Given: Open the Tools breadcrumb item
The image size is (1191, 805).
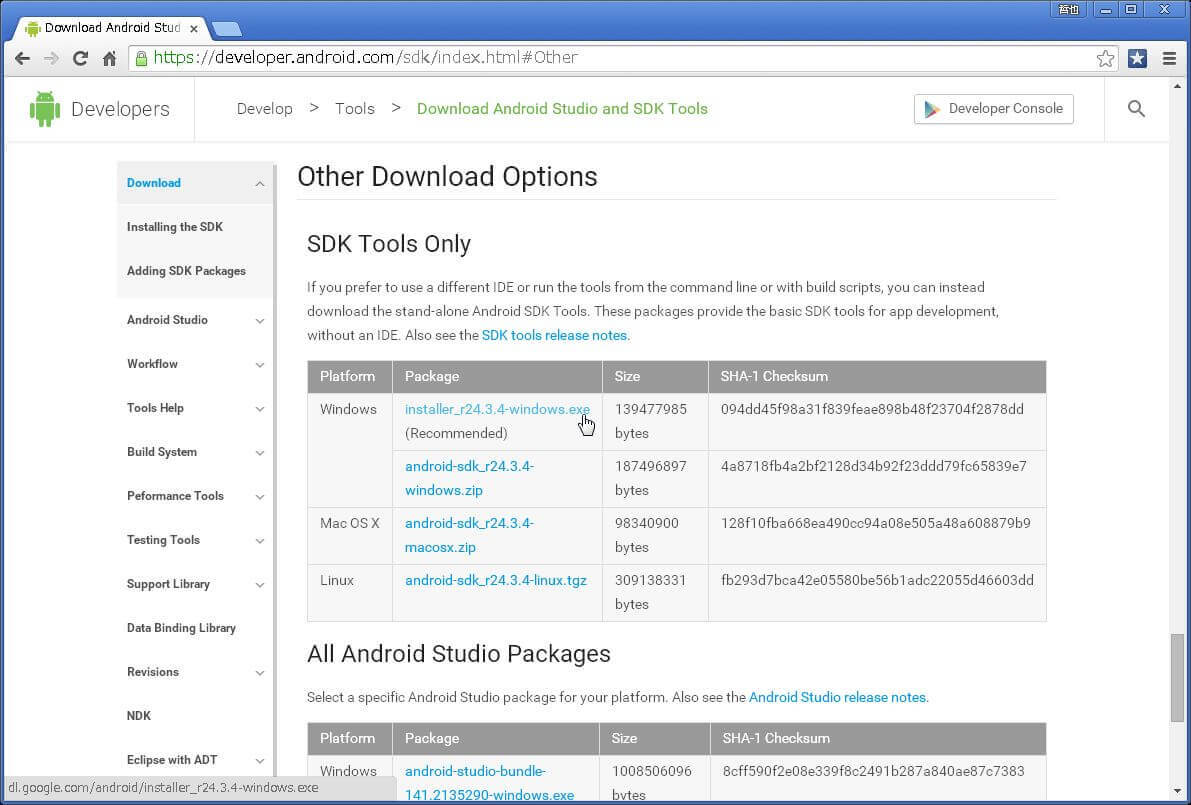Looking at the screenshot, I should tap(354, 109).
